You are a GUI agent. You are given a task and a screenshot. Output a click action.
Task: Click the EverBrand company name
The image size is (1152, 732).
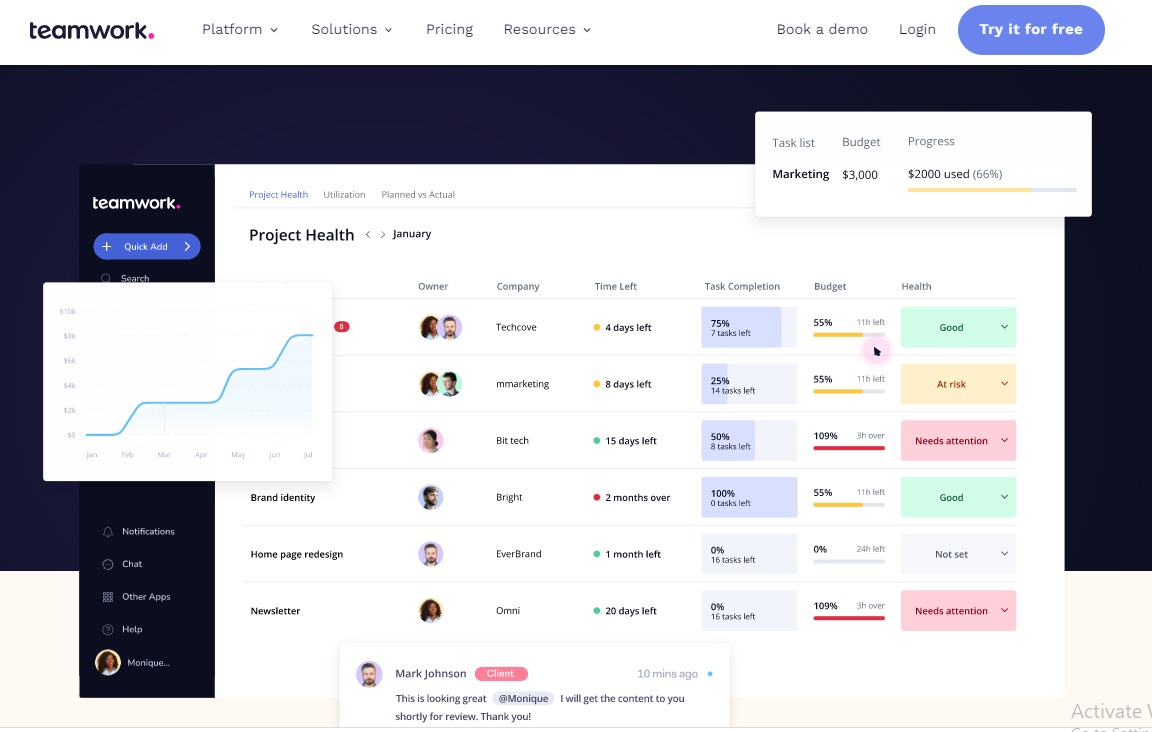(x=519, y=554)
